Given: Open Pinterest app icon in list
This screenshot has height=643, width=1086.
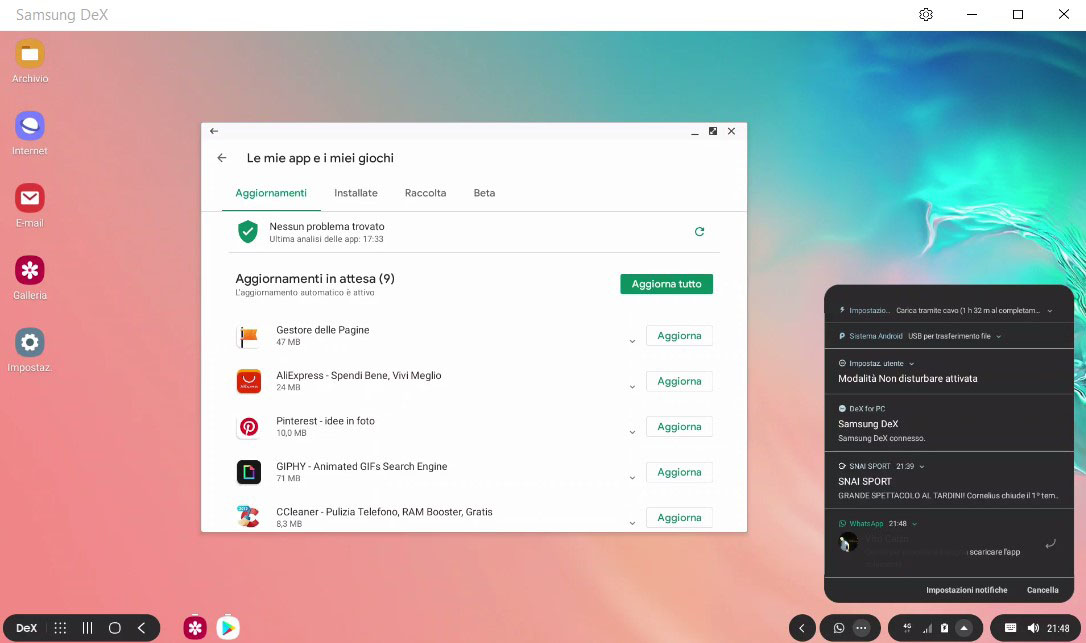Looking at the screenshot, I should click(x=249, y=427).
